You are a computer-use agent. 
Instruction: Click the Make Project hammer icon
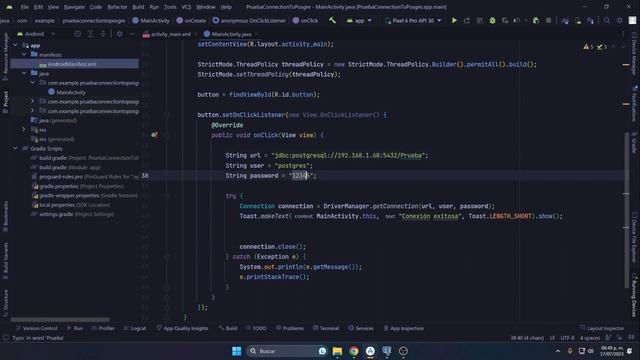(332, 20)
